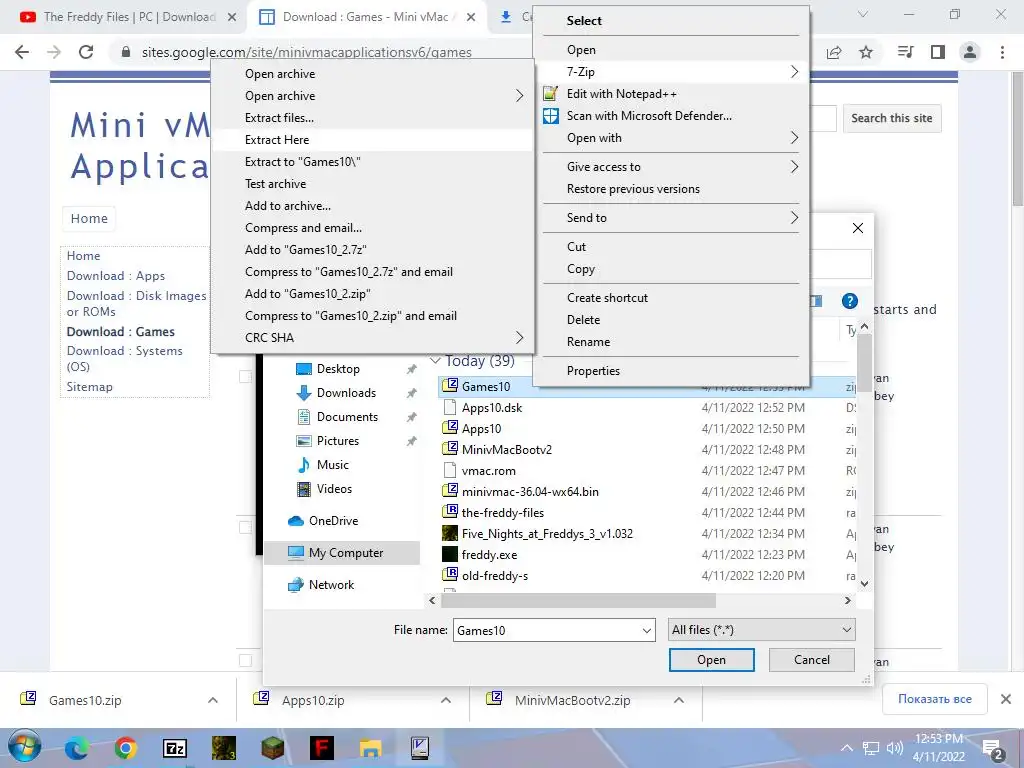Click the media control icon in Chrome toolbar
The image size is (1024, 768).
click(x=905, y=52)
